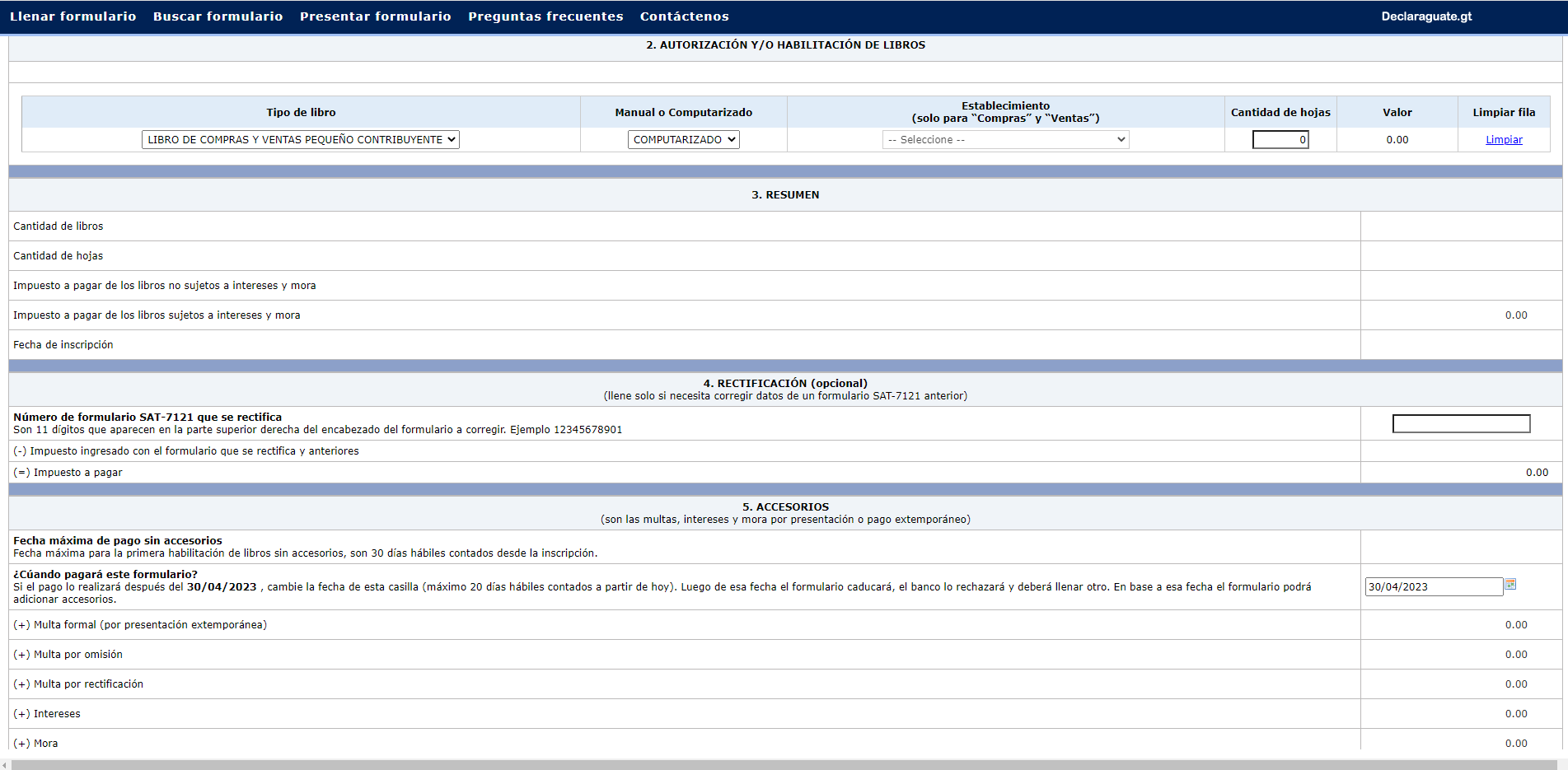Select Presentar formulario in the top menu
This screenshot has height=770, width=1568.
(375, 16)
